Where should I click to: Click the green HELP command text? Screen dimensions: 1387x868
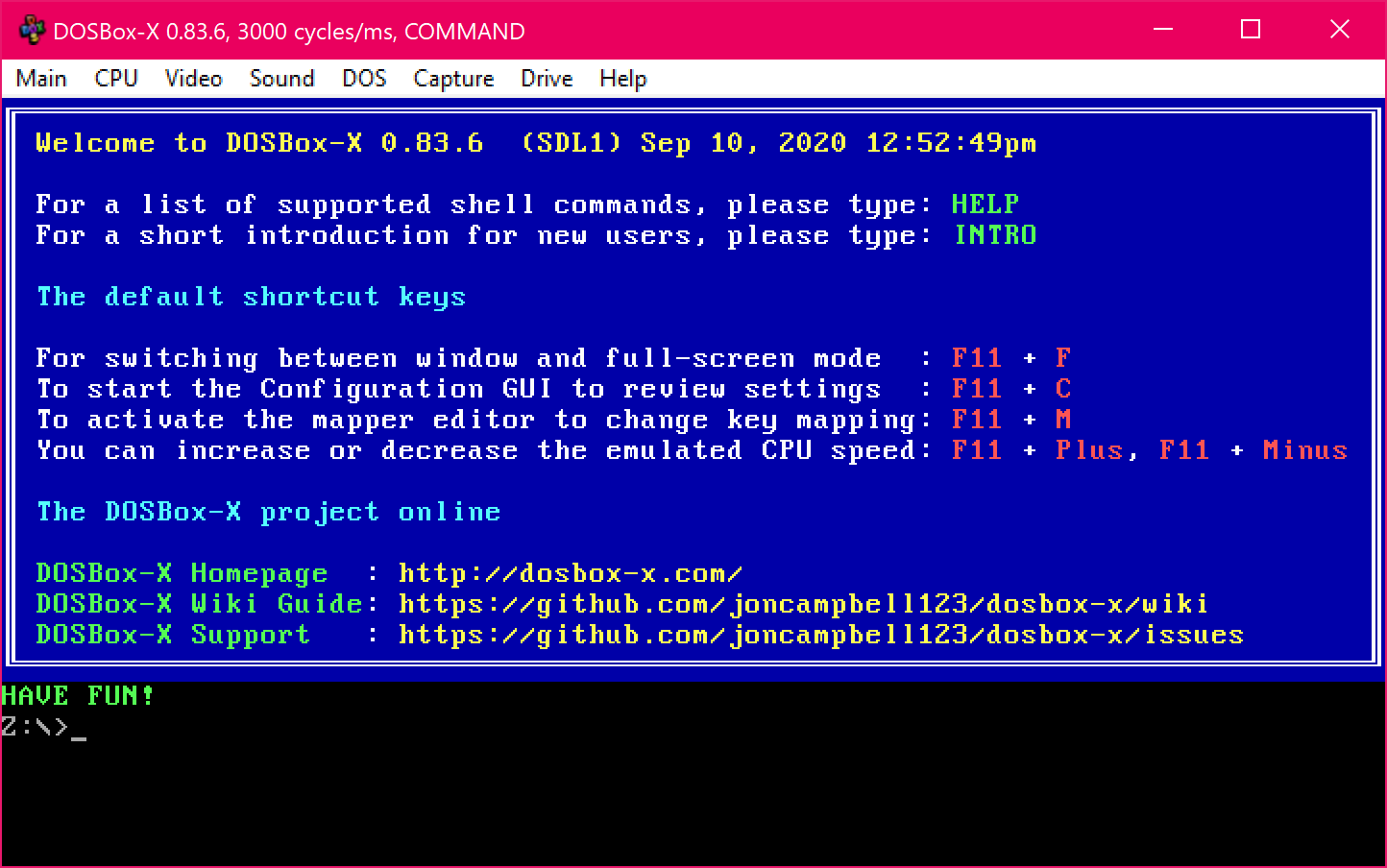(x=985, y=205)
